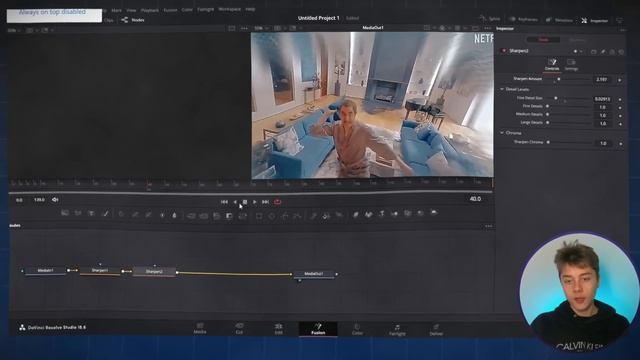Toggle the Nodes panel button
Viewport: 640px width, 360px height.
(133, 20)
